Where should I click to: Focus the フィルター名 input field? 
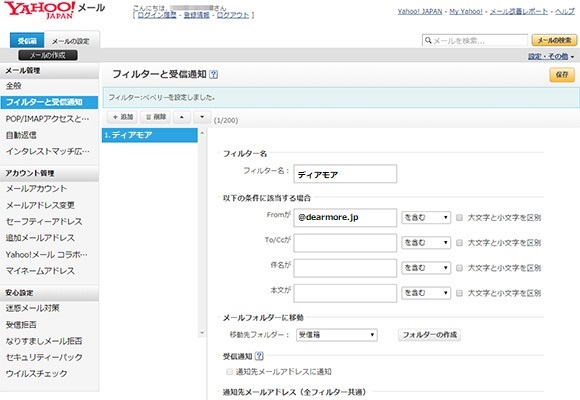pos(345,174)
